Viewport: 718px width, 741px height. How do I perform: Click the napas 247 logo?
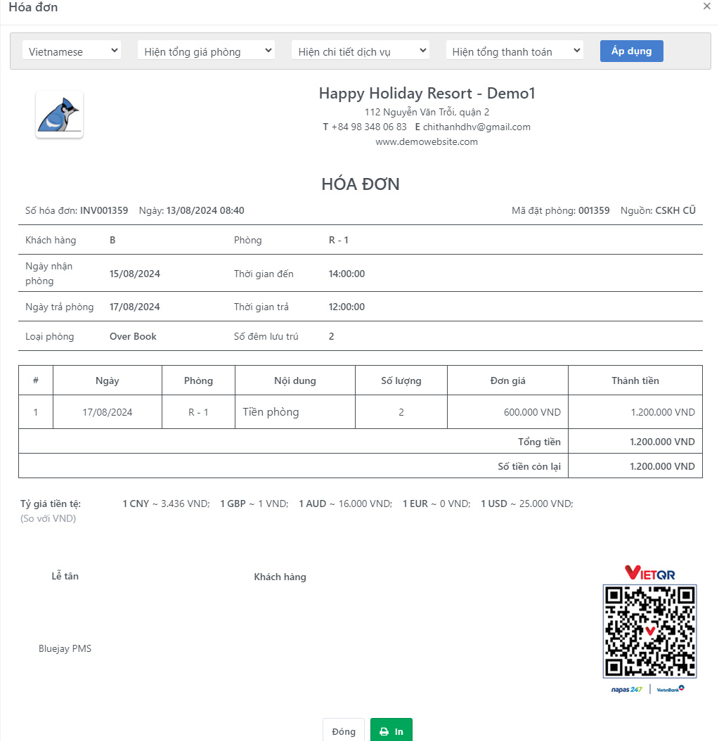point(626,689)
